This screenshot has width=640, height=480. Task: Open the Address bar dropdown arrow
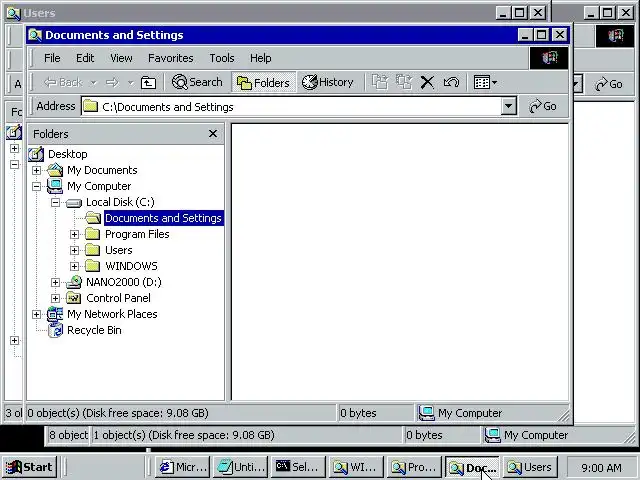click(509, 107)
